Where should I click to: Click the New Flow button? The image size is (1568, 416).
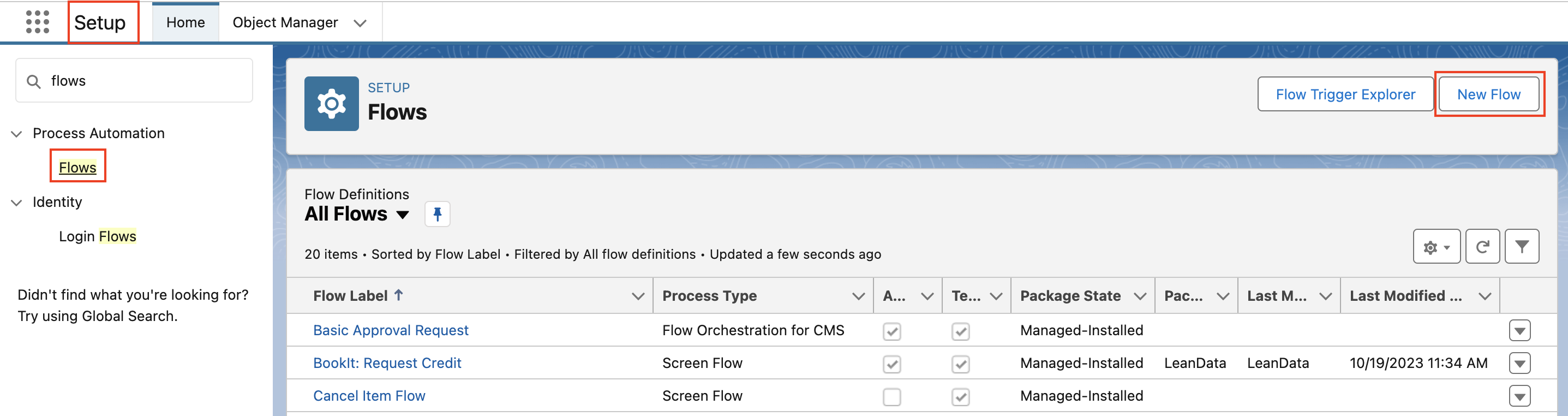click(x=1488, y=94)
